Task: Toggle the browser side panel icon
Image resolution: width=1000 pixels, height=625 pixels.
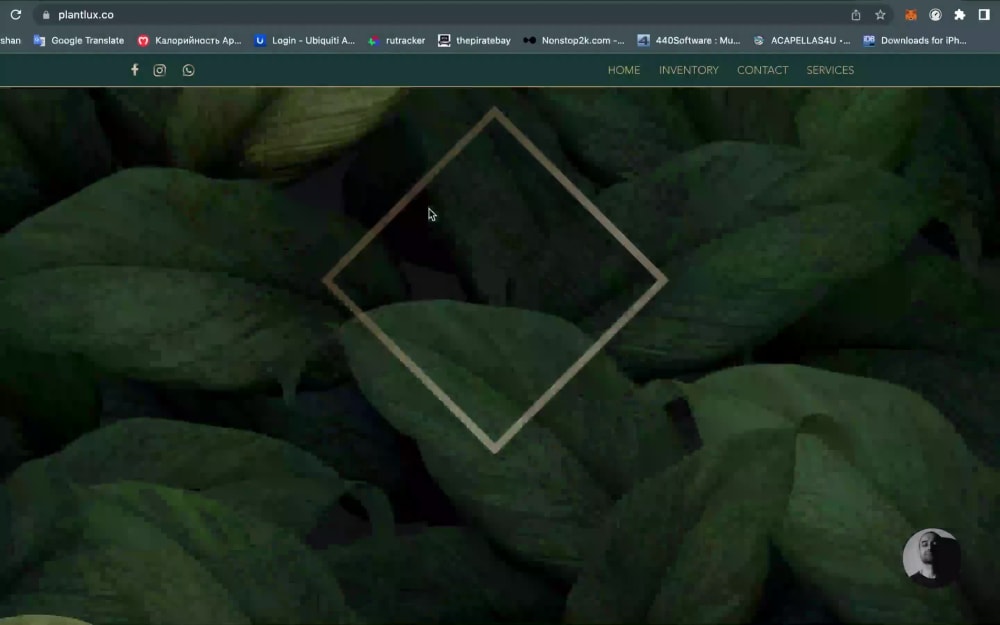Action: [x=984, y=15]
